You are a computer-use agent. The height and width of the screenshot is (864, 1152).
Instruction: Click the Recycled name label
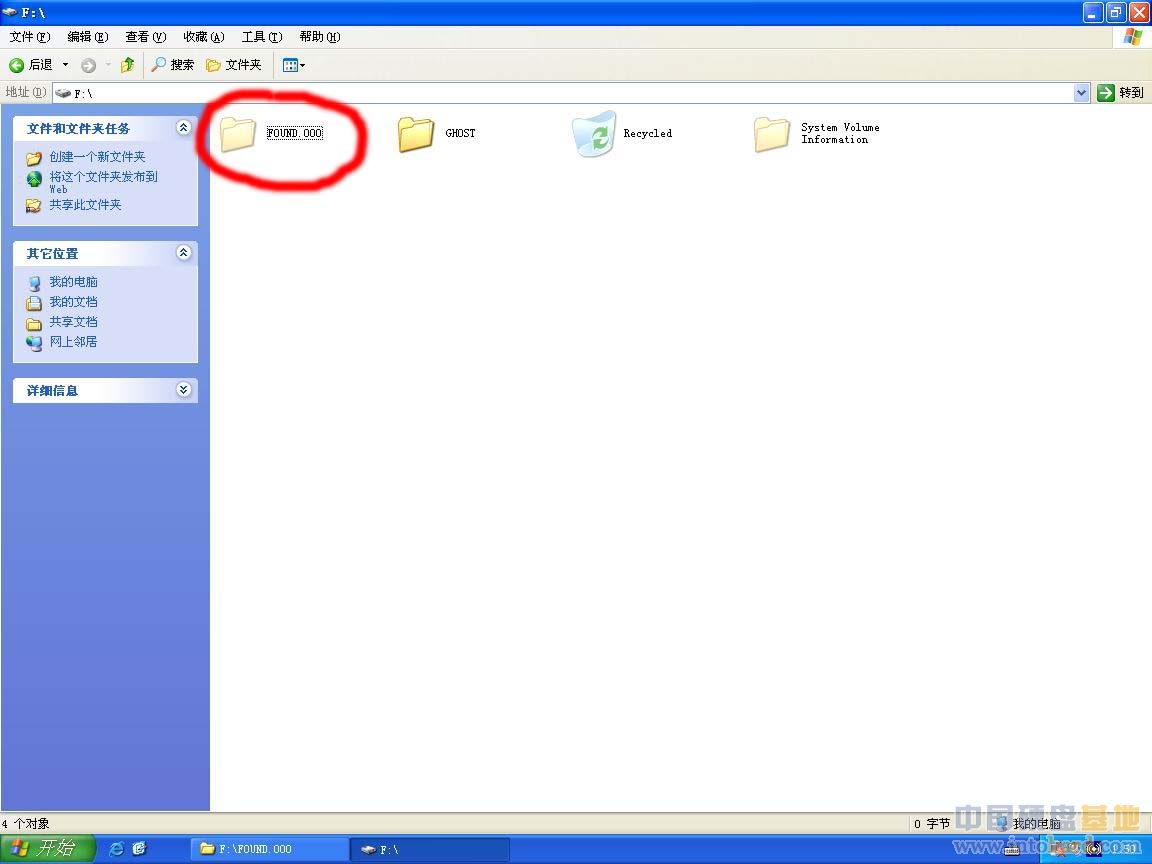click(x=648, y=133)
